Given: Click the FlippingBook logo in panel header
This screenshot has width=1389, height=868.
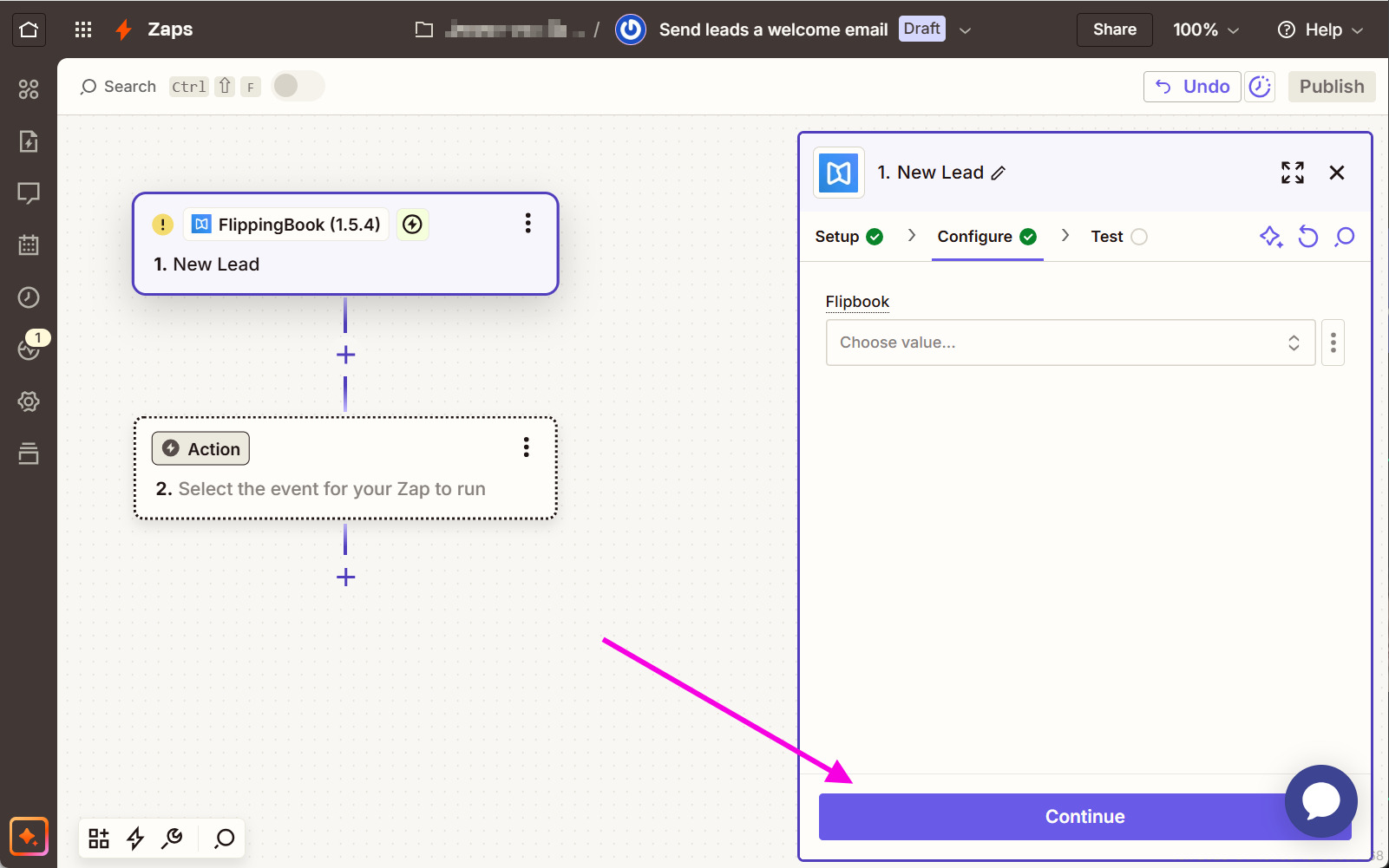Looking at the screenshot, I should click(839, 173).
